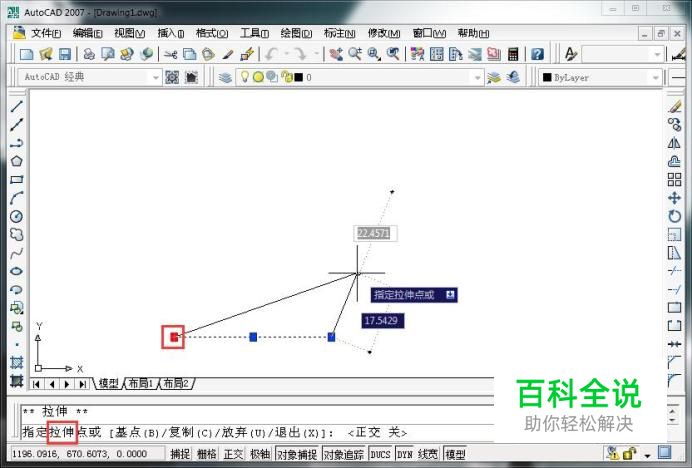Select the Rectangle tool
This screenshot has width=692, height=468.
pos(17,180)
